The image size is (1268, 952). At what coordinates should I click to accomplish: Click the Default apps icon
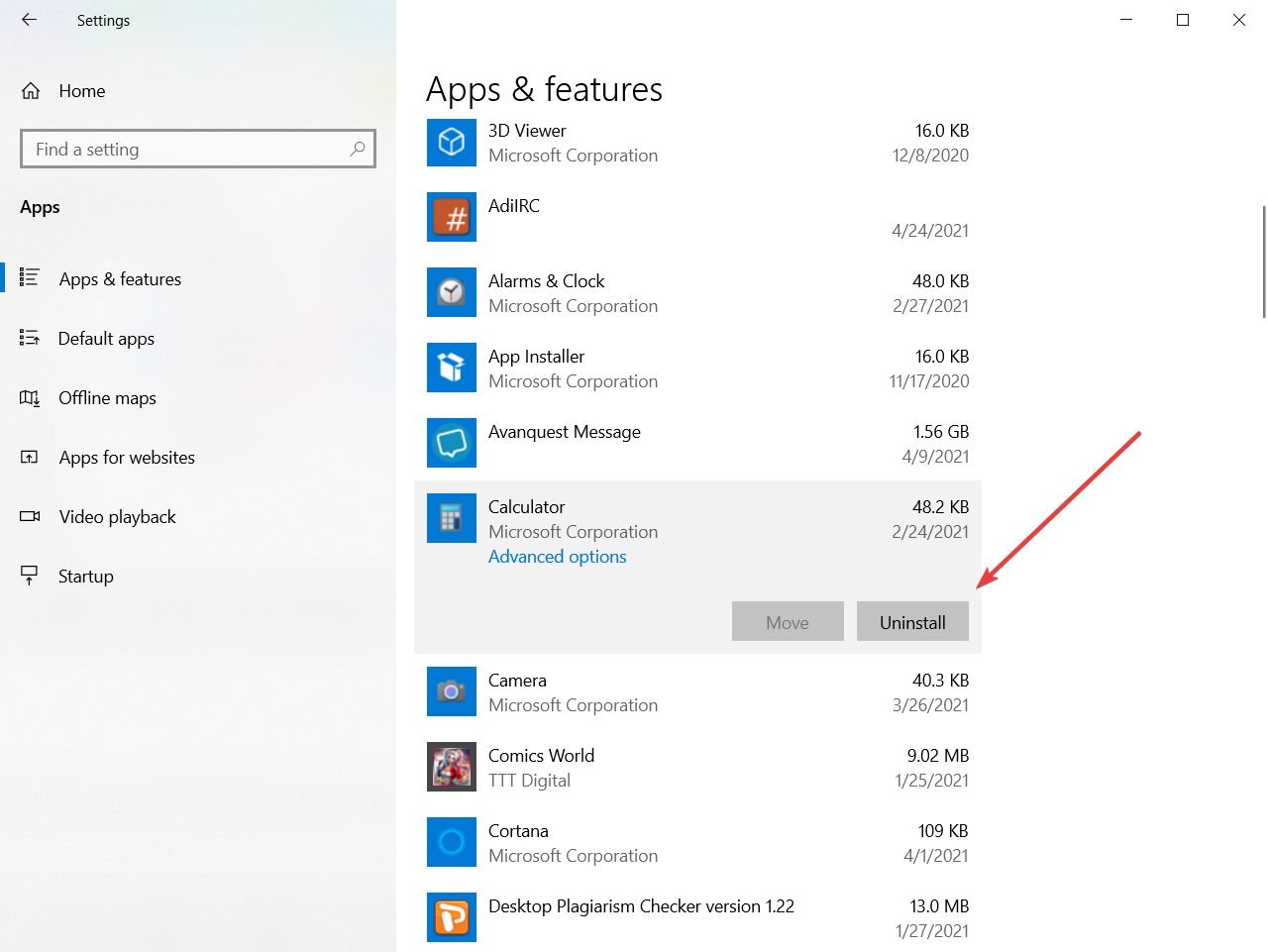(x=30, y=338)
